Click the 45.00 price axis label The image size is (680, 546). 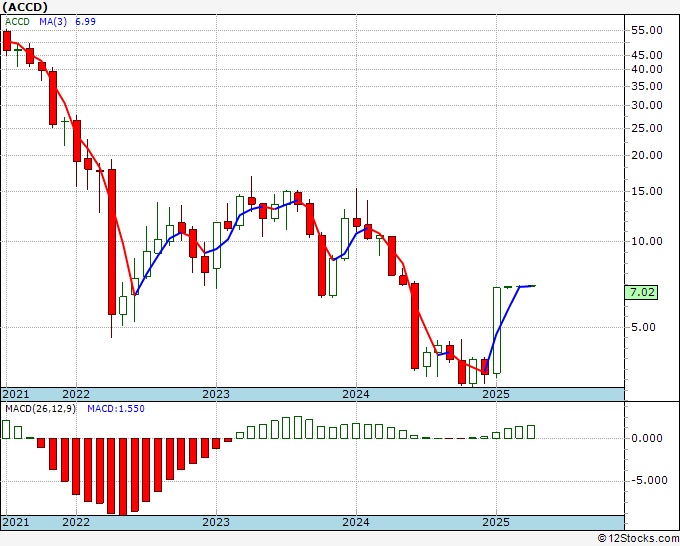[x=647, y=55]
